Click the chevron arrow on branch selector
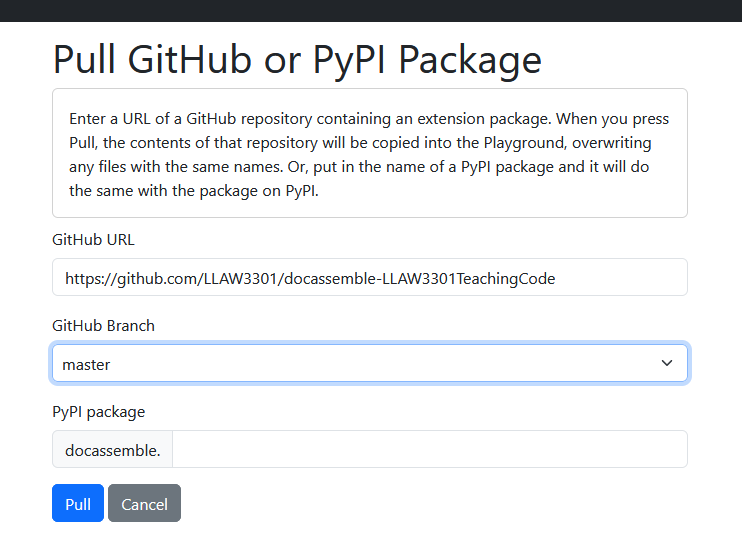742x544 pixels. click(667, 364)
